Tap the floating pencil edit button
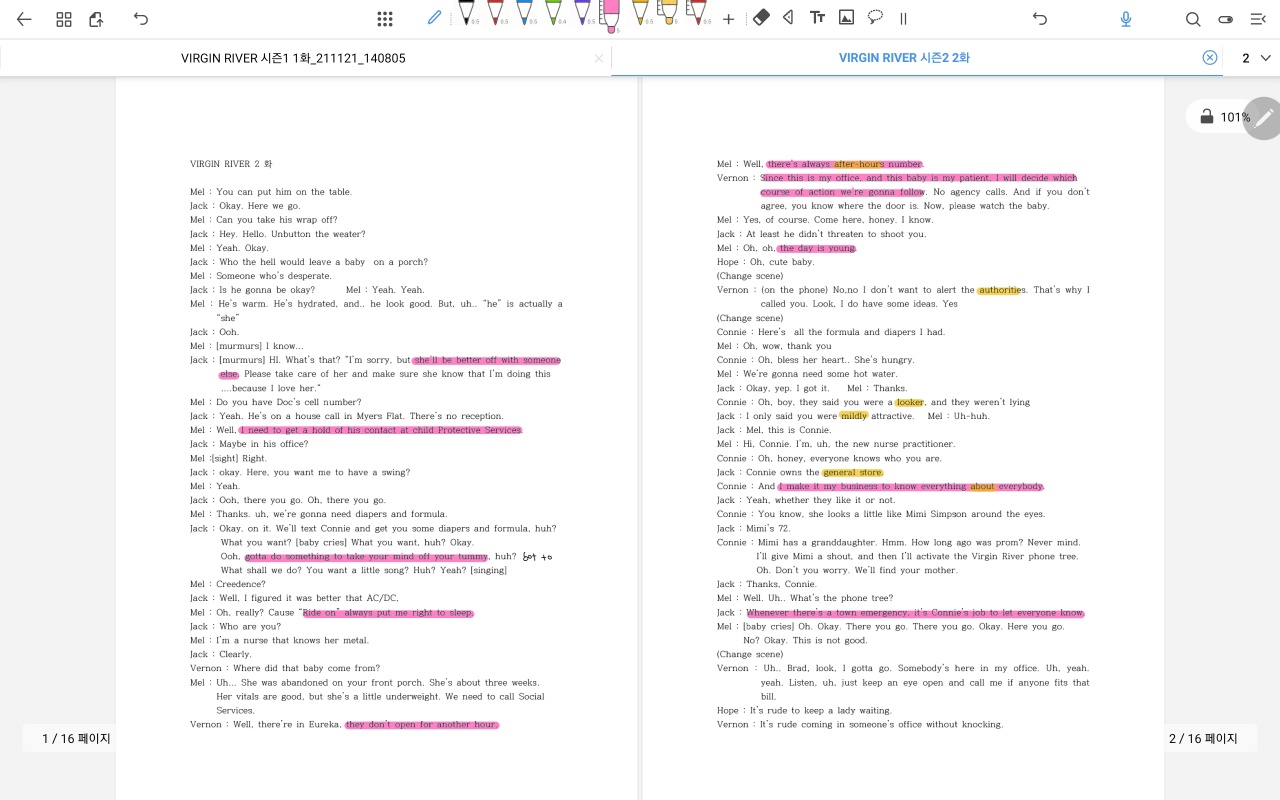Viewport: 1280px width, 800px height. 1263,118
